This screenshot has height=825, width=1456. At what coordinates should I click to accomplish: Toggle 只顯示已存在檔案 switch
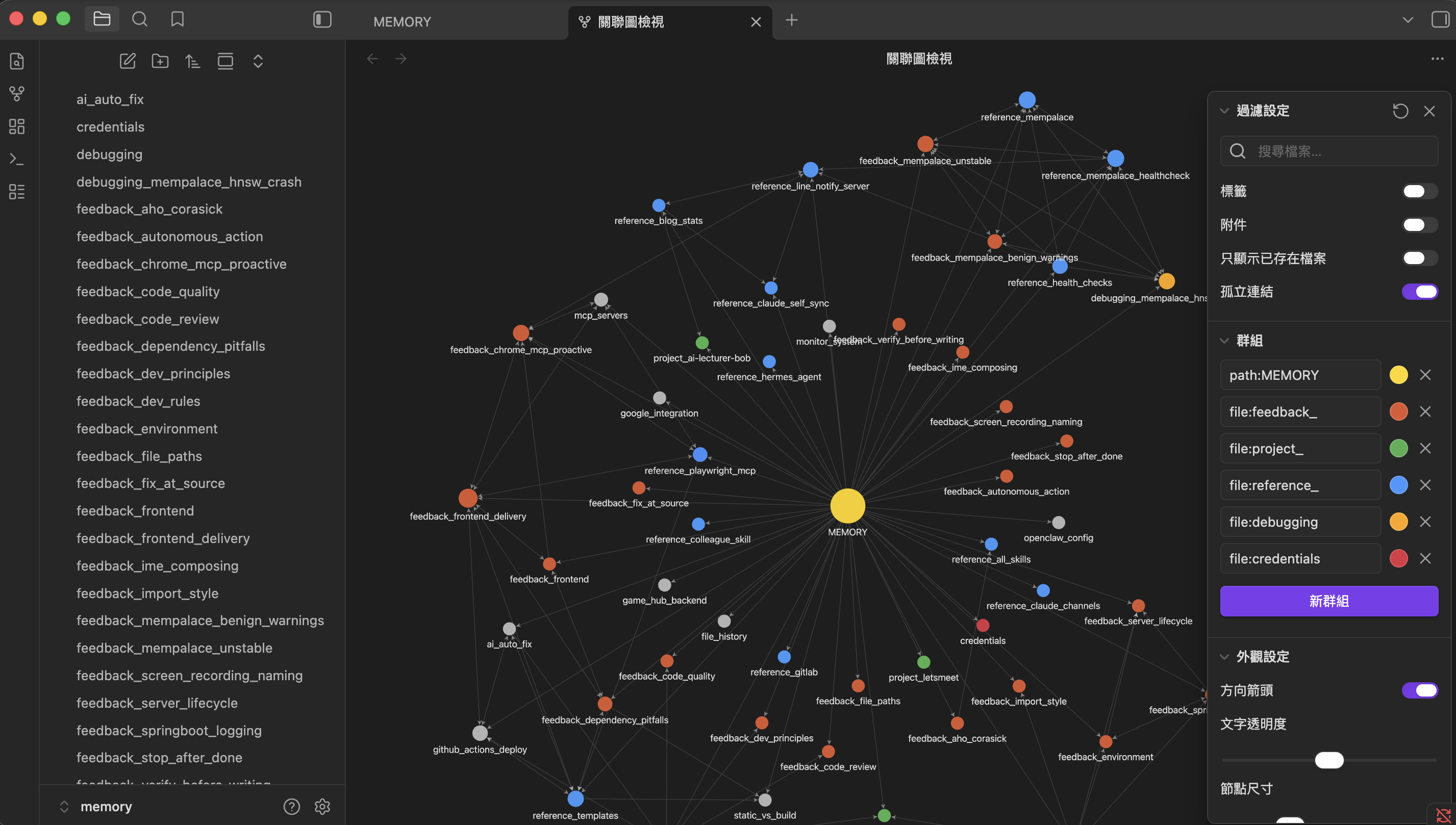(1419, 259)
